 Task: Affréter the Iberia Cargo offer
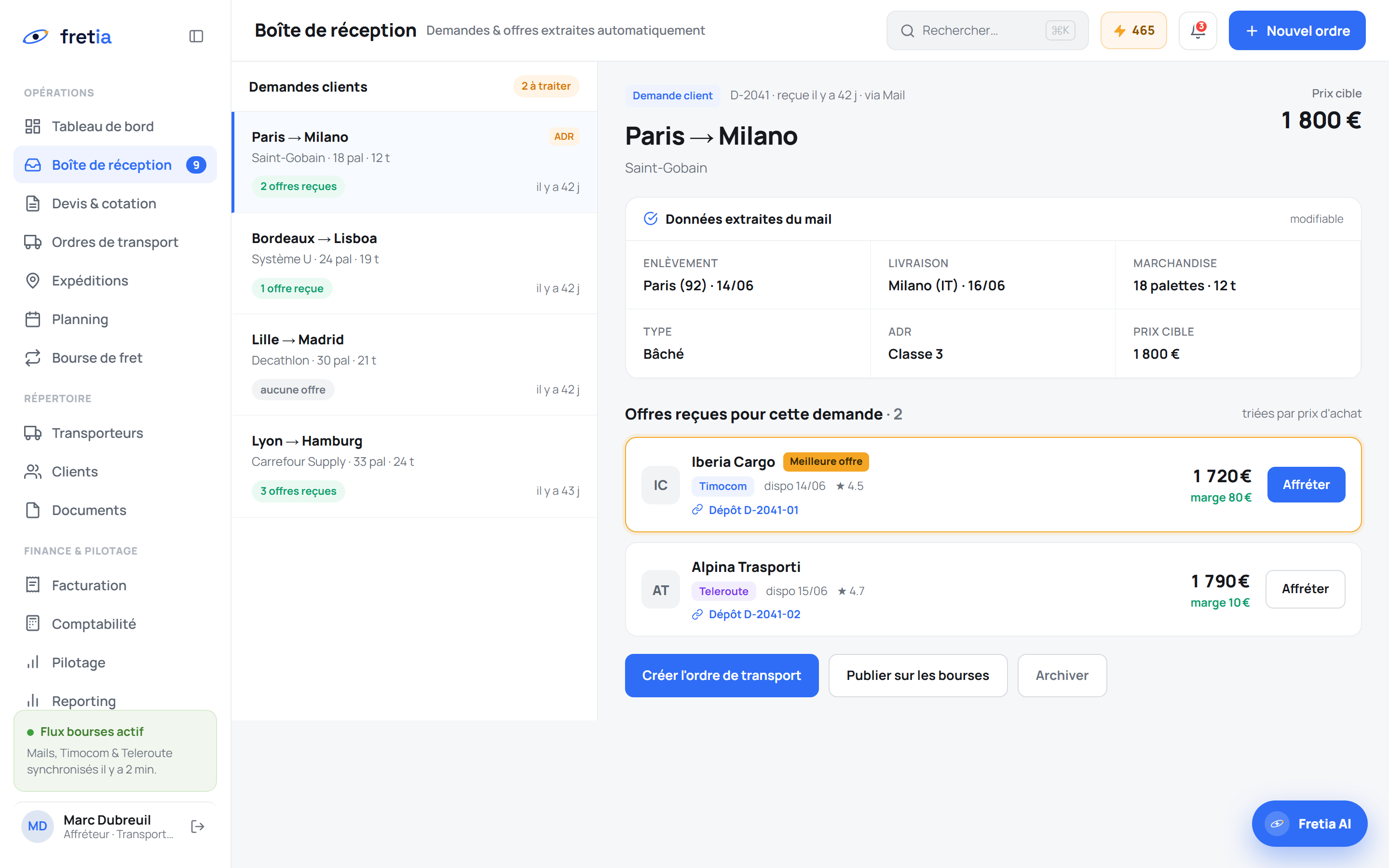coord(1306,485)
